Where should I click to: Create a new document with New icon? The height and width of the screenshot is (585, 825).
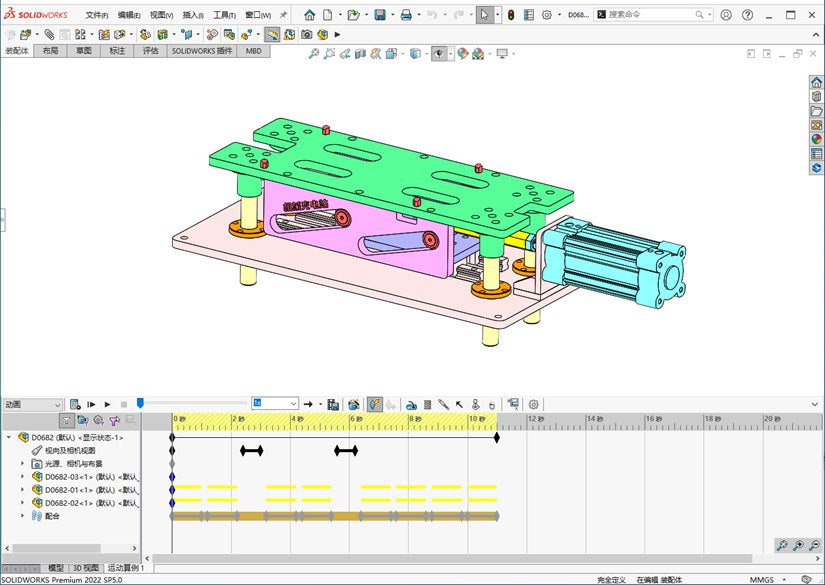click(328, 15)
